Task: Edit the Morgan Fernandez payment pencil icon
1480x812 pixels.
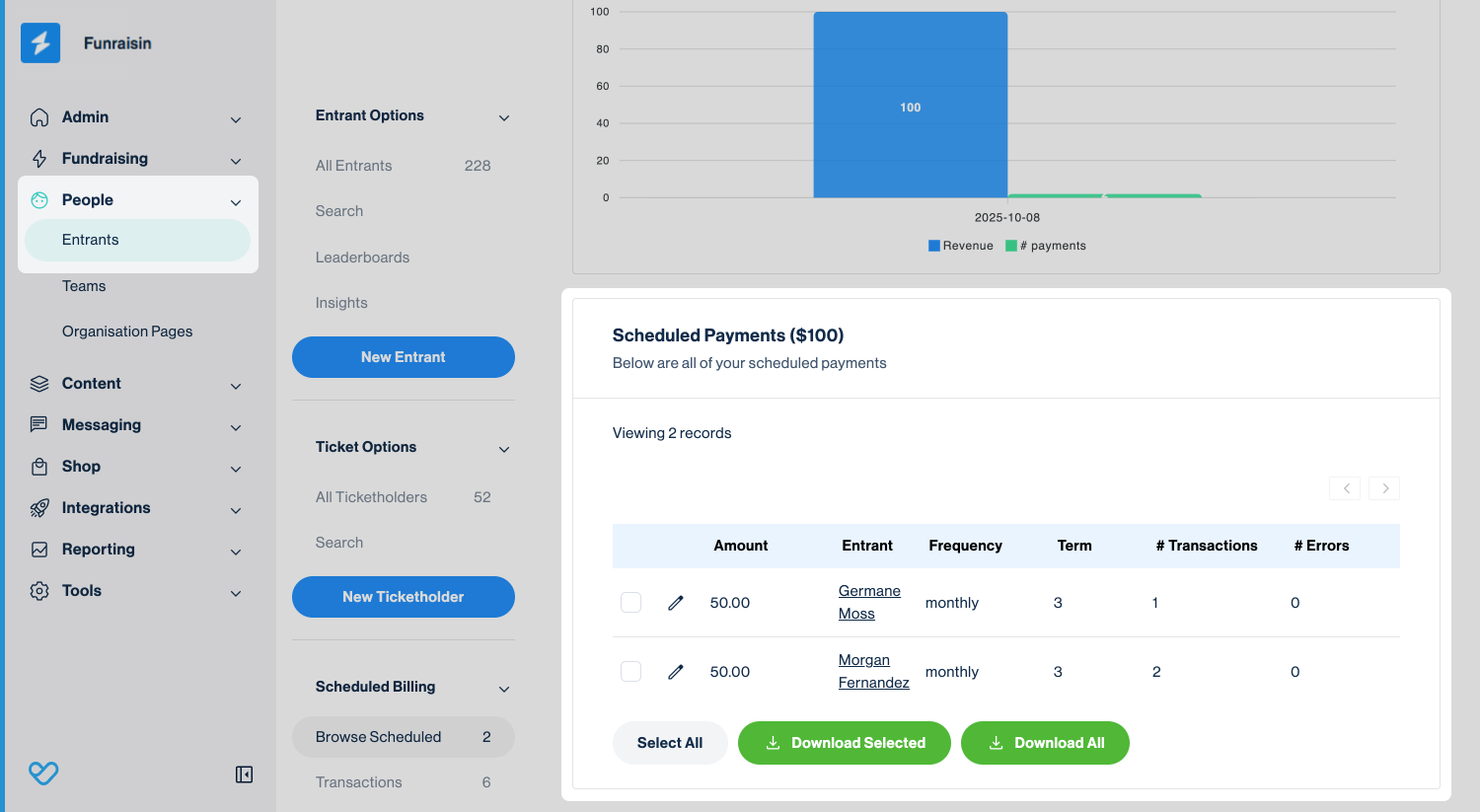Action: pos(676,672)
